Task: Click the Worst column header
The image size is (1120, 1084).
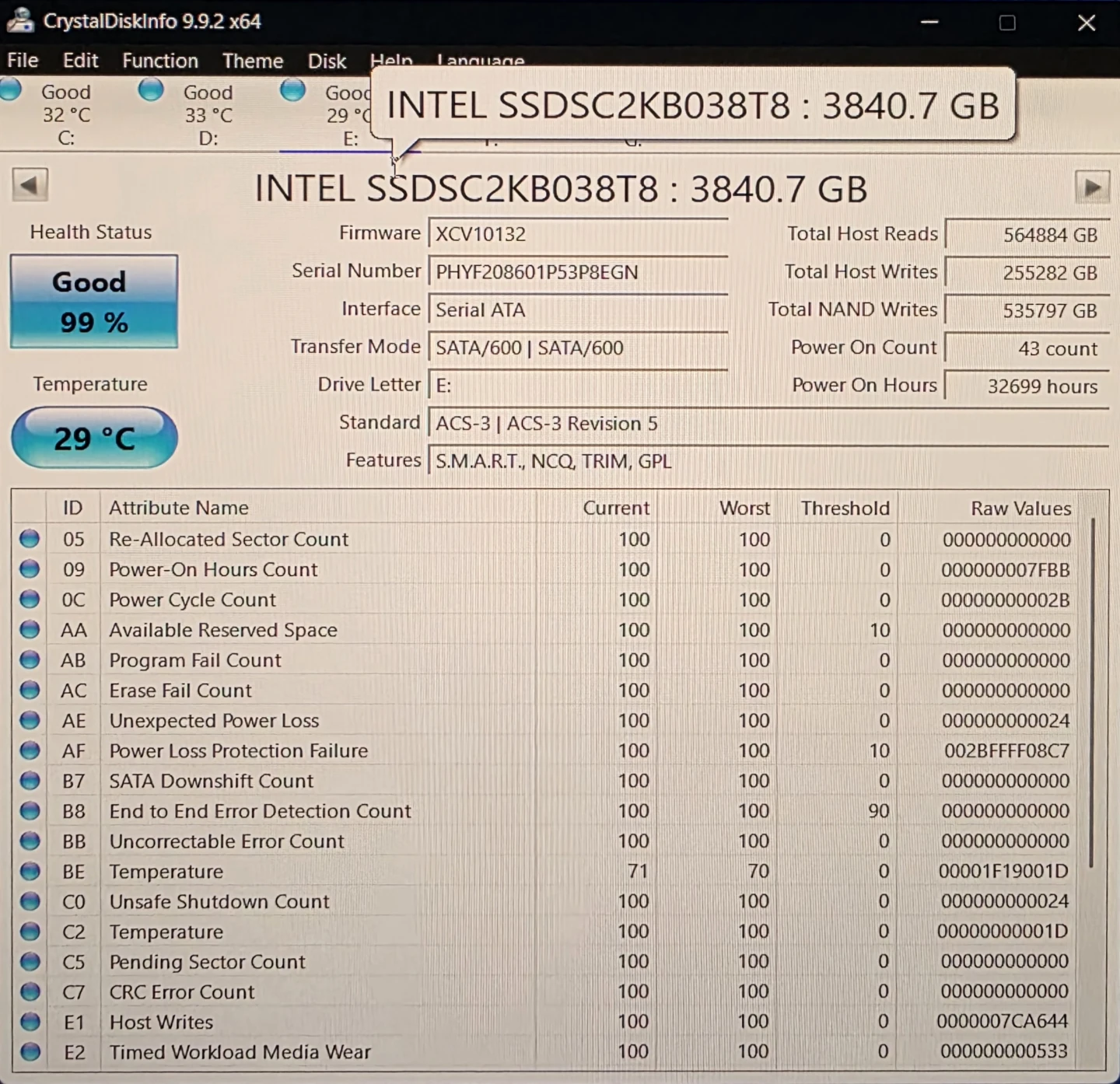Action: pyautogui.click(x=718, y=508)
